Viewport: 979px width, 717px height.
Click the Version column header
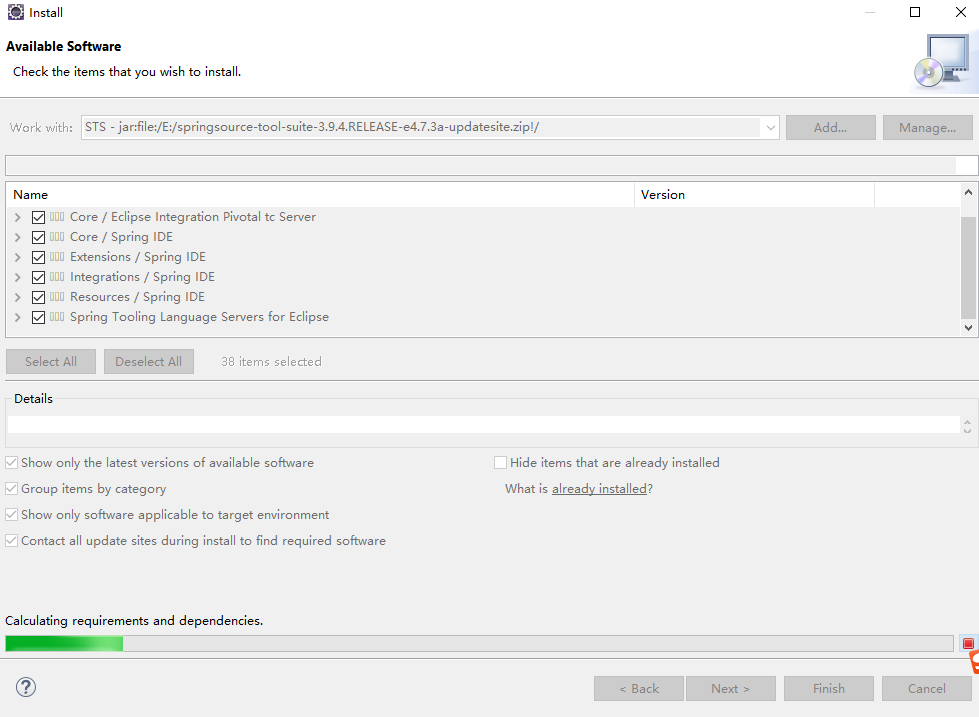point(754,195)
